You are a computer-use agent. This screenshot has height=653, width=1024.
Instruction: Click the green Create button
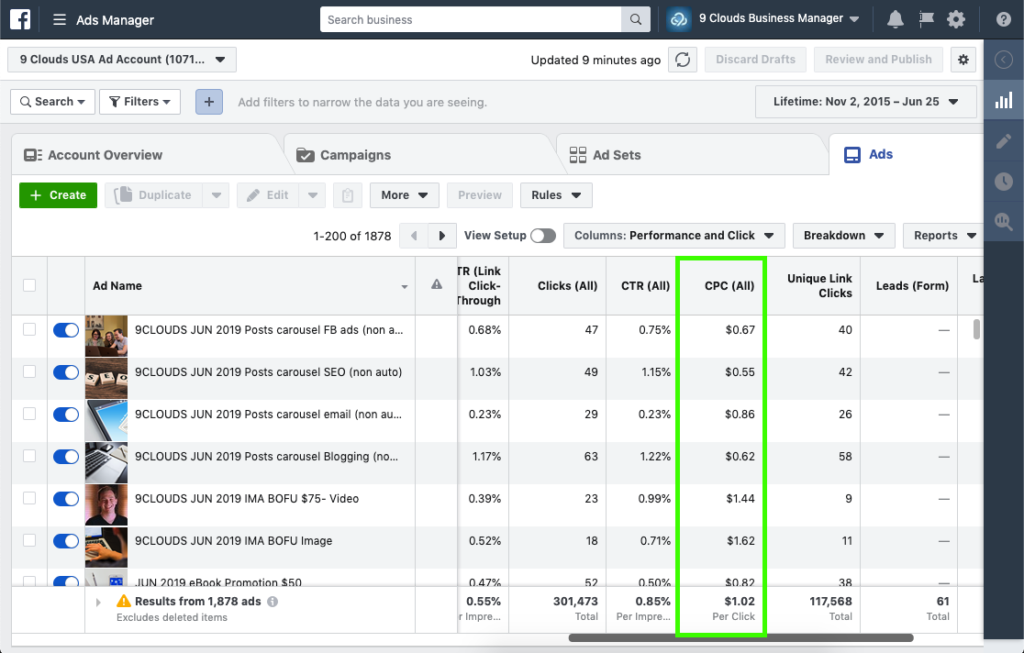click(x=58, y=195)
